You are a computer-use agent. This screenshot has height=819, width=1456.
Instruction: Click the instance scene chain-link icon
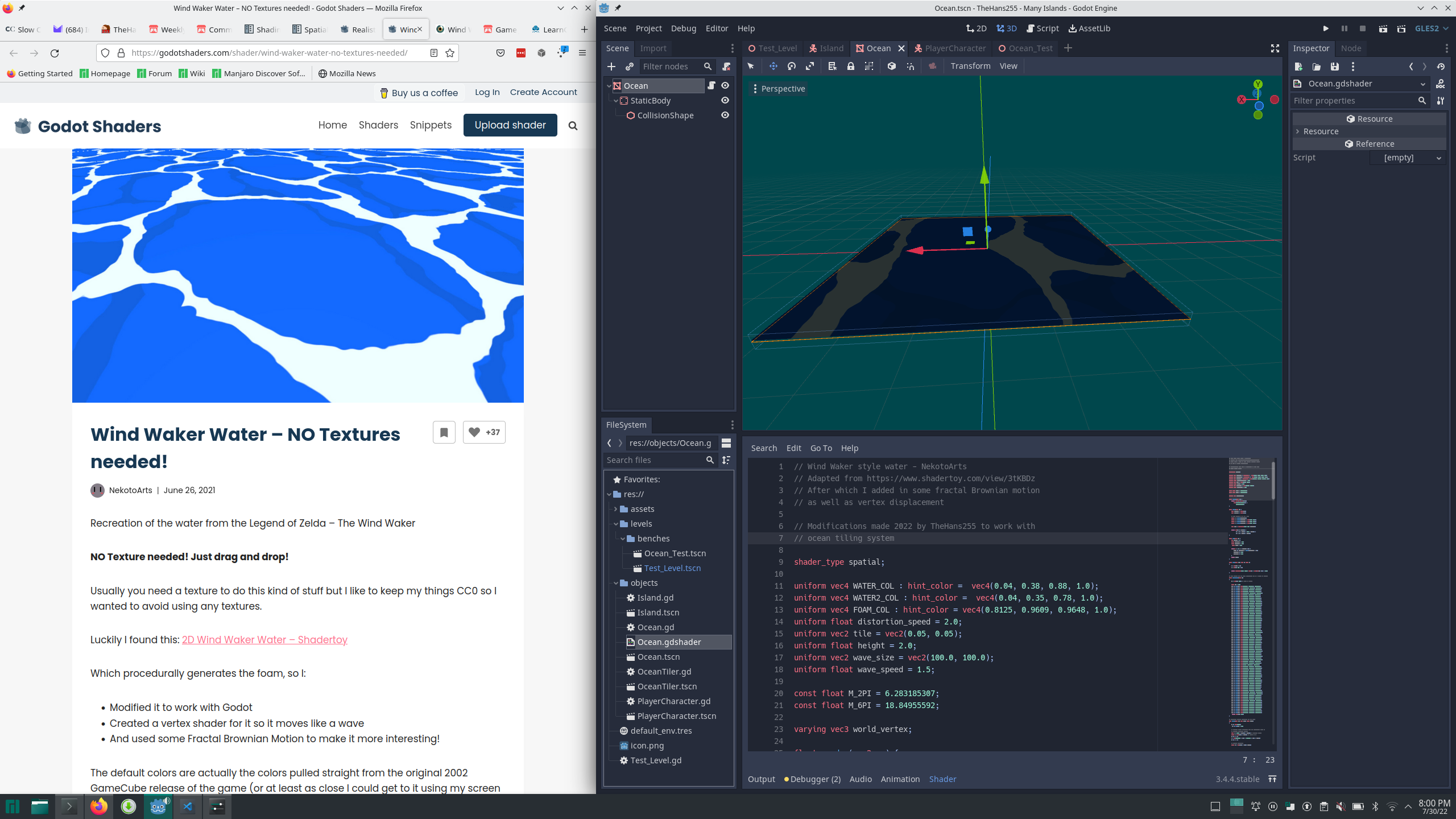(630, 67)
